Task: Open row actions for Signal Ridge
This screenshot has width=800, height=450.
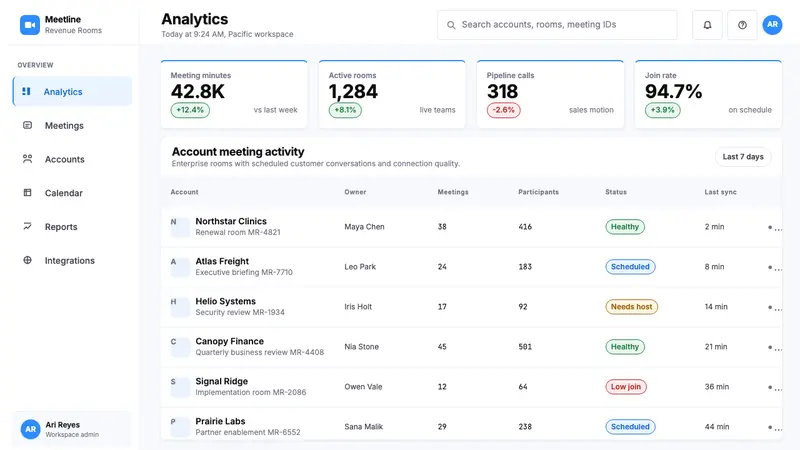Action: coord(774,388)
